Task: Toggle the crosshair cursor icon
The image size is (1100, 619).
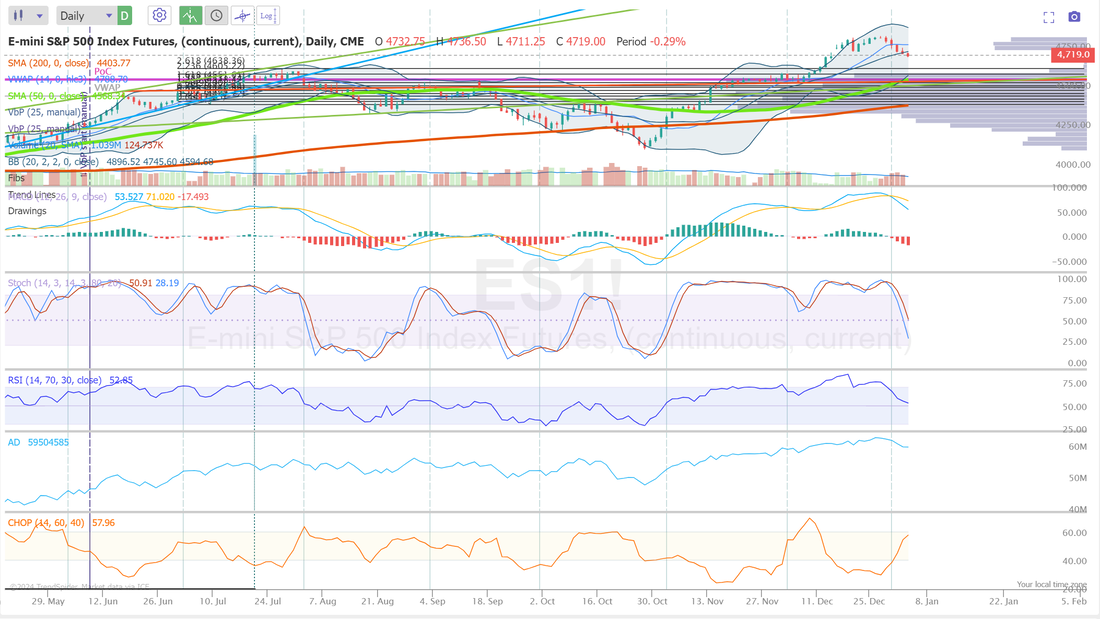Action: coord(242,15)
